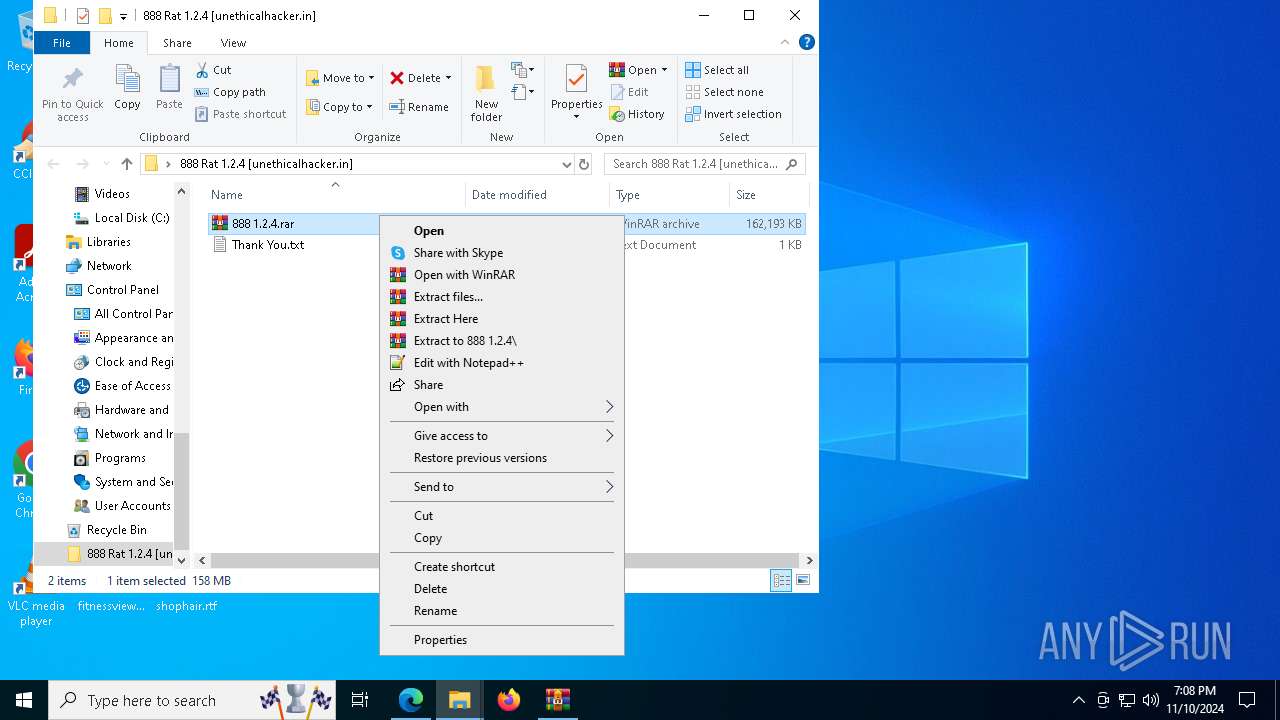Click the Windows Start button

click(x=24, y=700)
